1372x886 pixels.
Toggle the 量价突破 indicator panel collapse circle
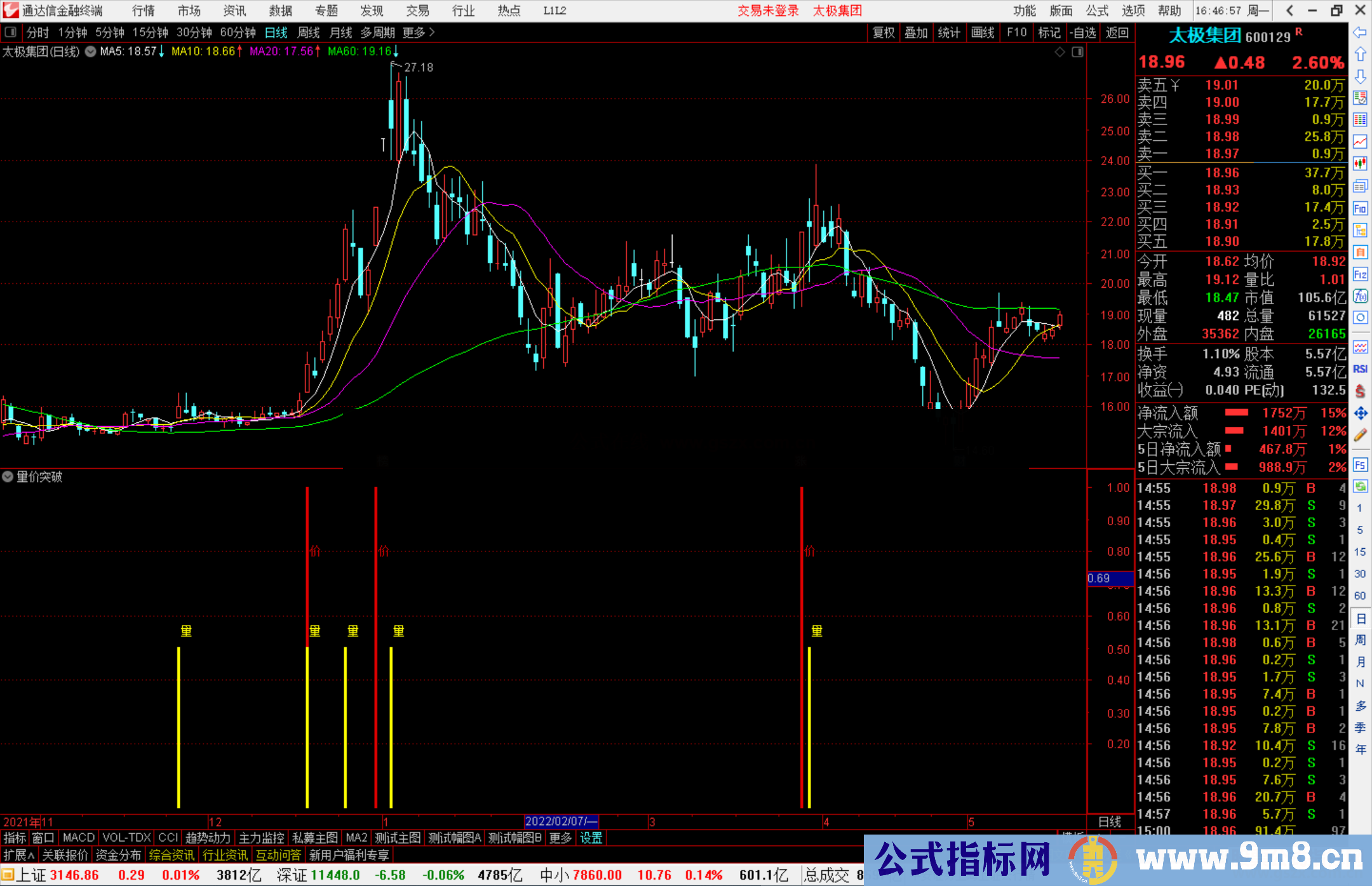coord(8,476)
